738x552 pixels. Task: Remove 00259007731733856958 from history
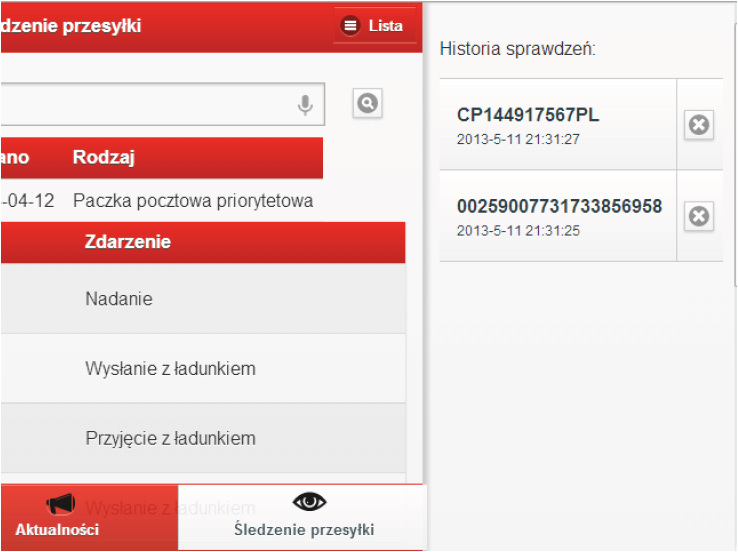699,216
